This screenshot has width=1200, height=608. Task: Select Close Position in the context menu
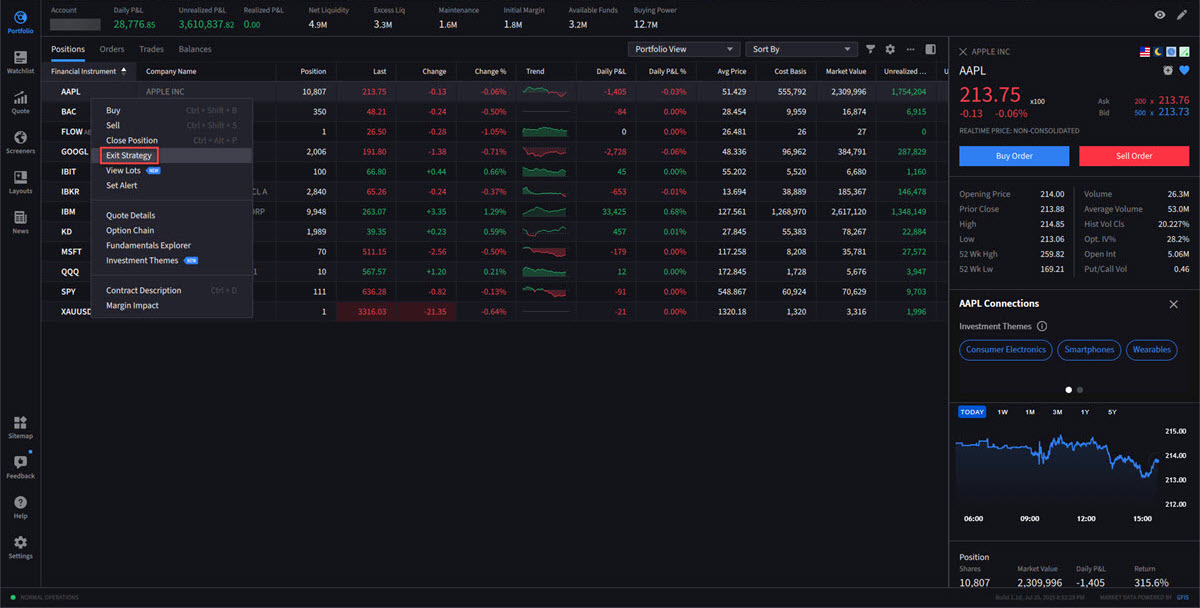click(171, 141)
